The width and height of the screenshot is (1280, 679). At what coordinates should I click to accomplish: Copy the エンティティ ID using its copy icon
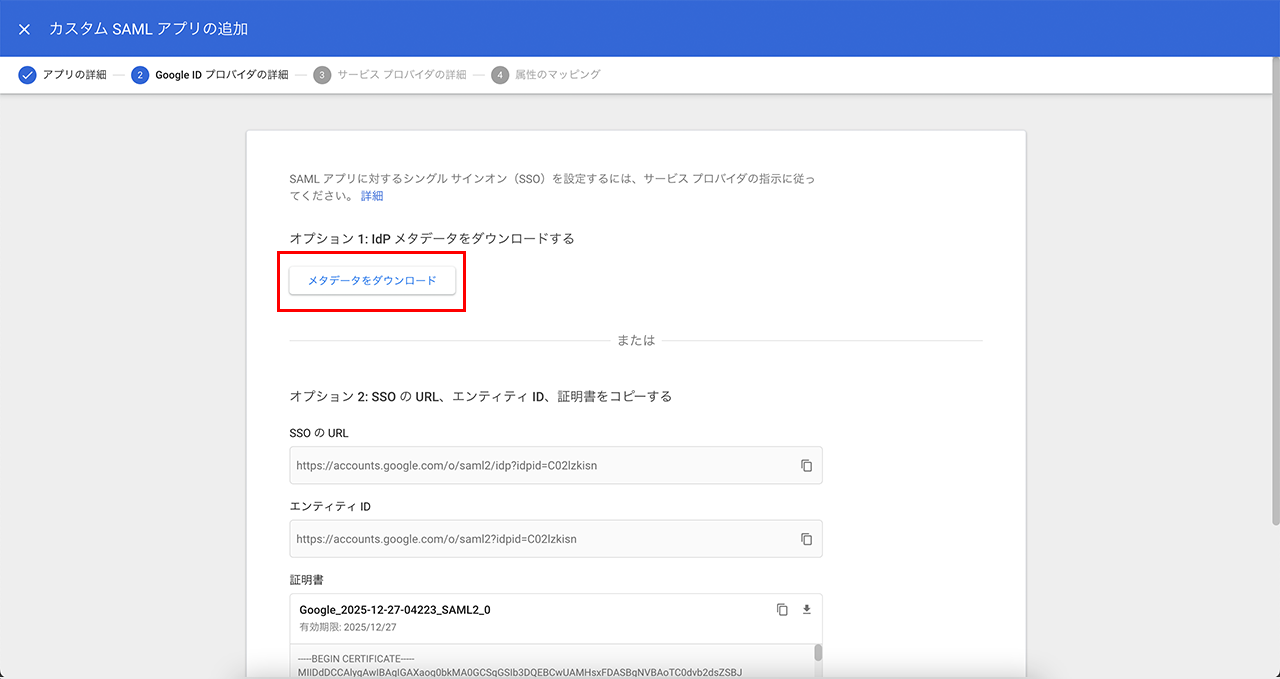(806, 539)
